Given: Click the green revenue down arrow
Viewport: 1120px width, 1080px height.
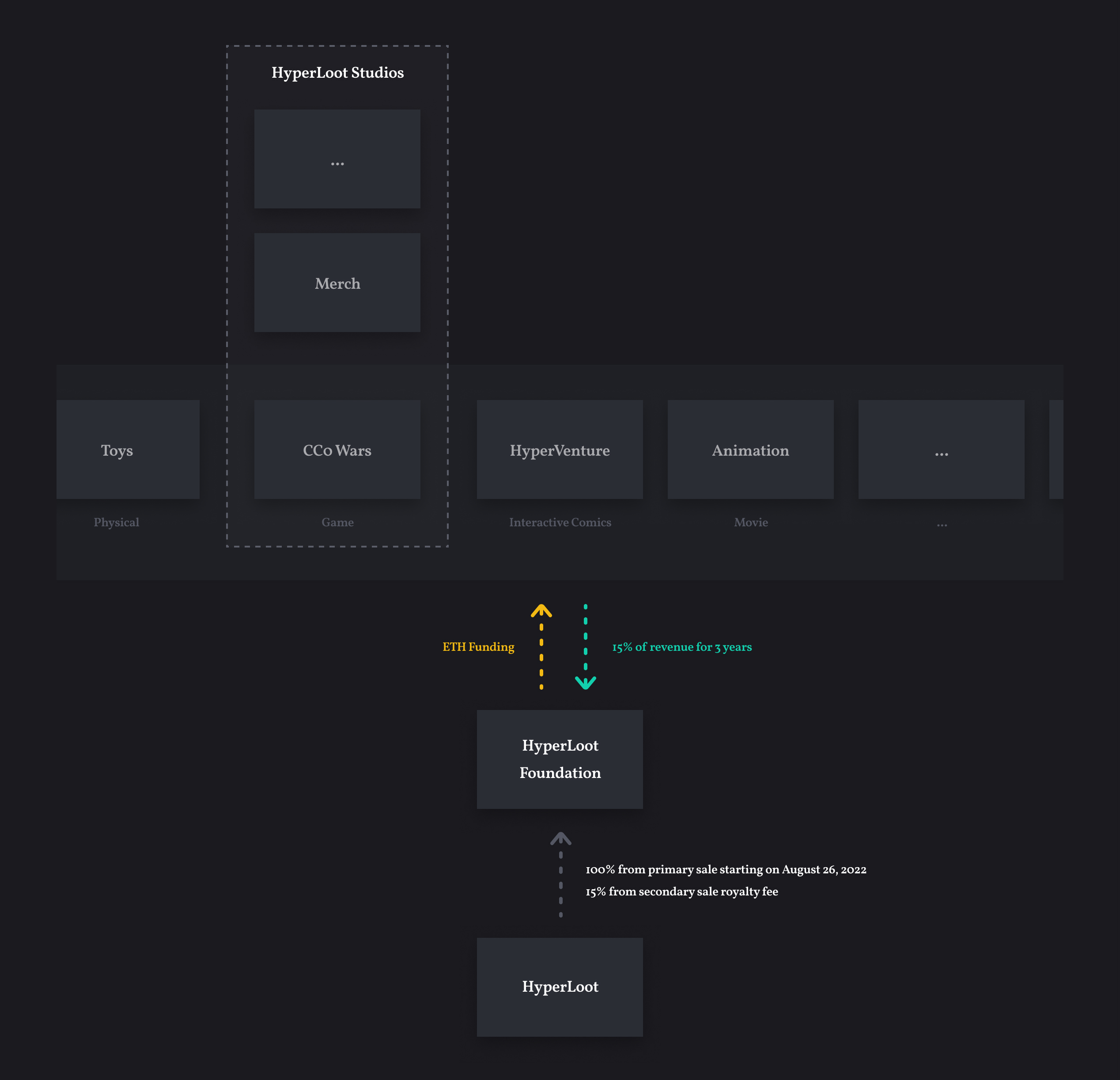Looking at the screenshot, I should point(585,646).
